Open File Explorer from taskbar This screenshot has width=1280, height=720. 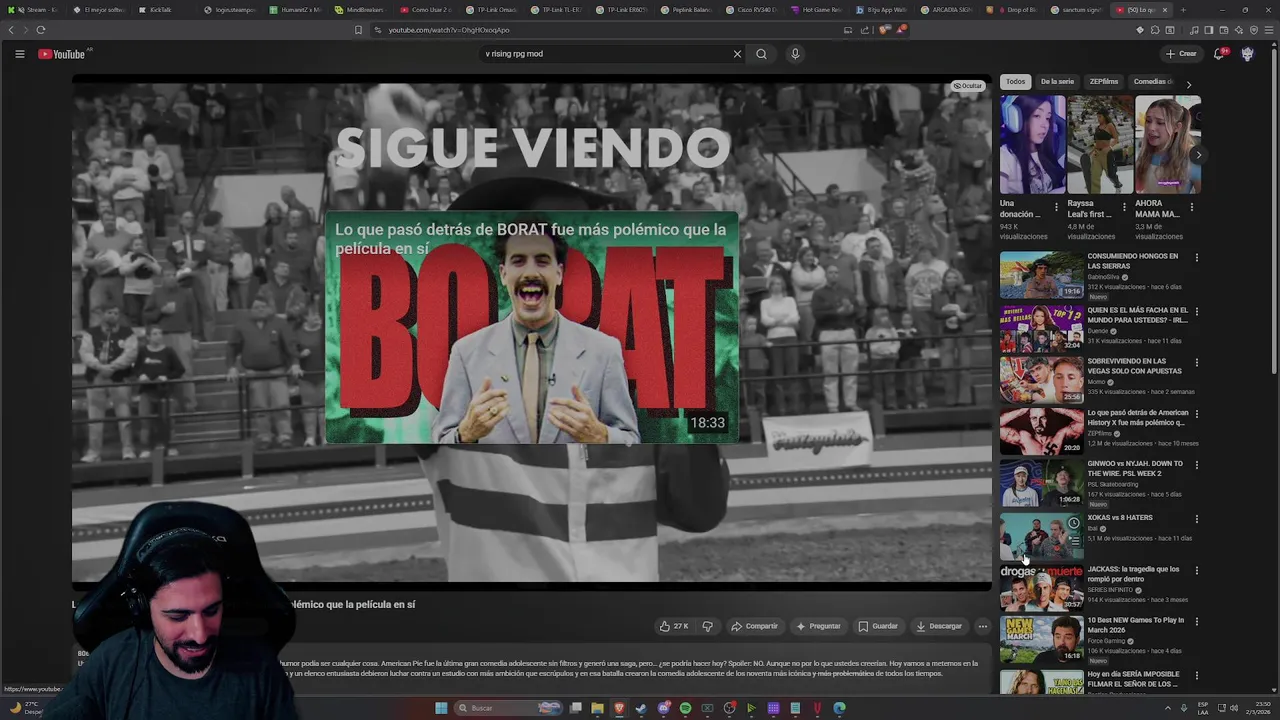tap(597, 708)
